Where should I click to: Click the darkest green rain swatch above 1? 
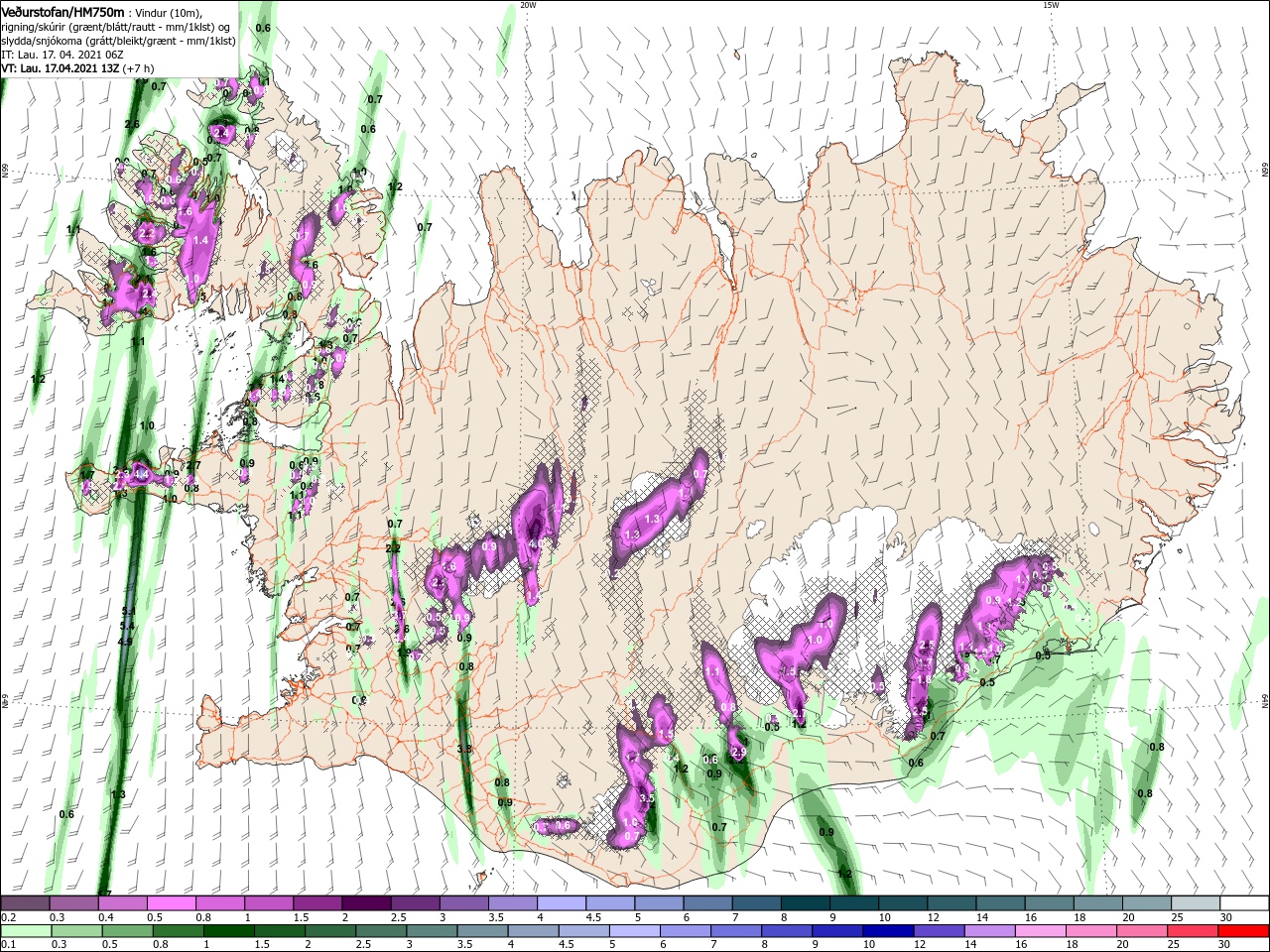228,931
